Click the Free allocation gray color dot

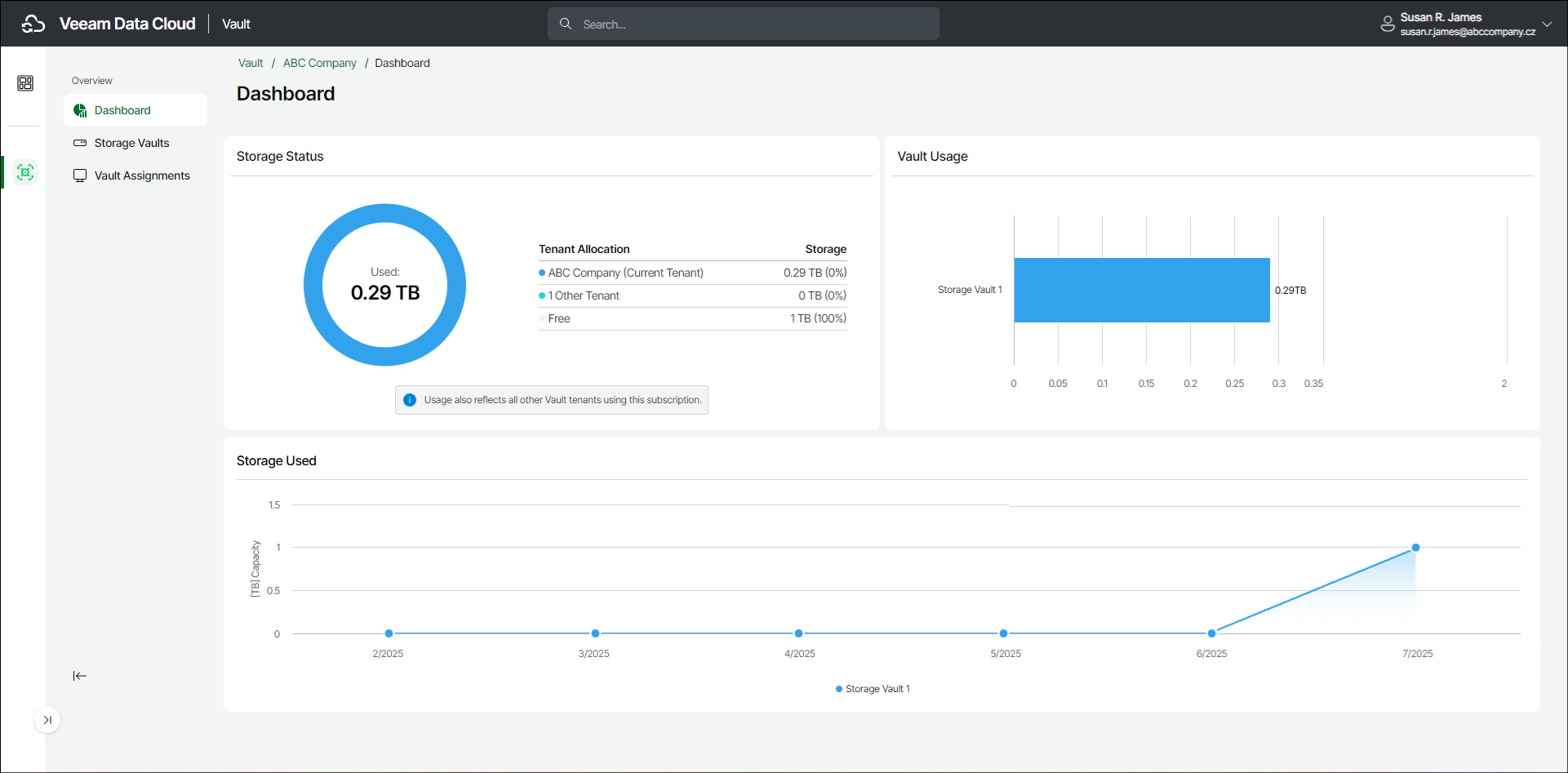tap(542, 318)
